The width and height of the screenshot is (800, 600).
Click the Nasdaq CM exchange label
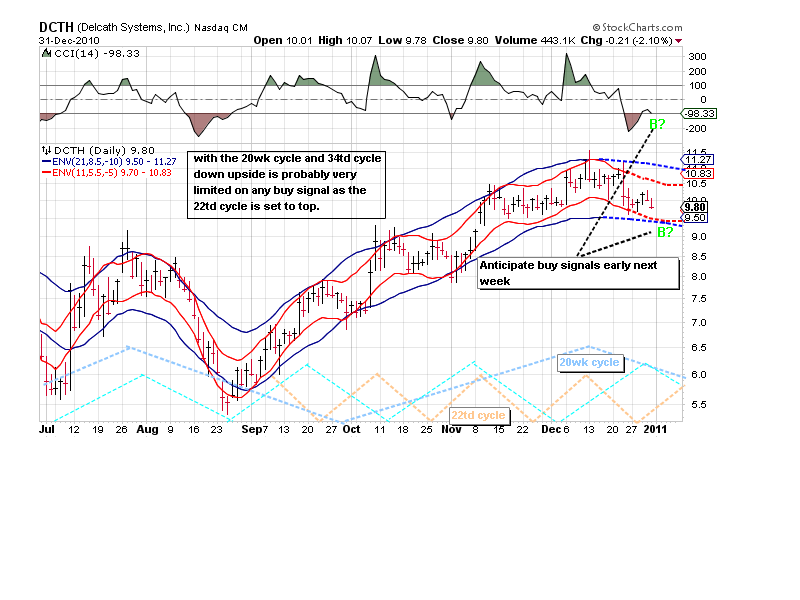221,28
